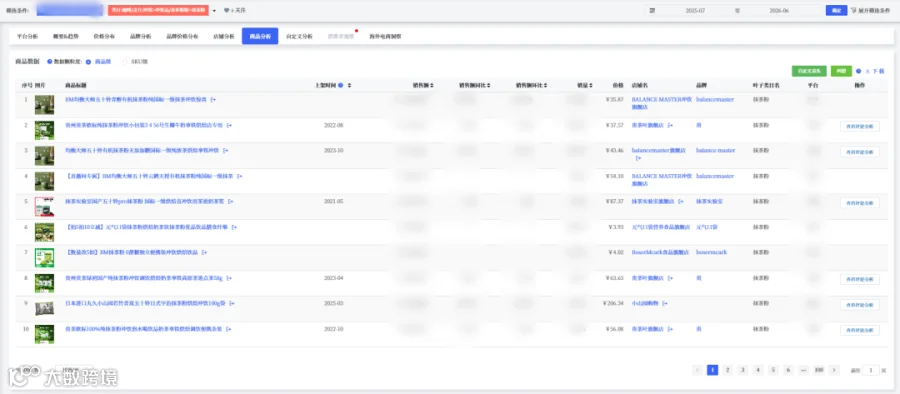This screenshot has width=900, height=394.
Task: Open store link in the ¥3.93 row
Action: point(661,227)
